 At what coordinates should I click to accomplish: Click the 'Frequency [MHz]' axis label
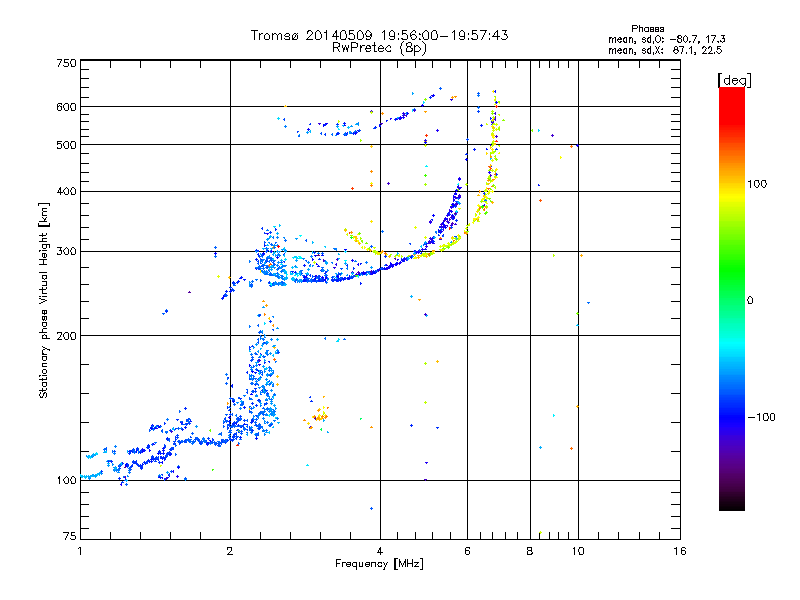click(x=379, y=564)
